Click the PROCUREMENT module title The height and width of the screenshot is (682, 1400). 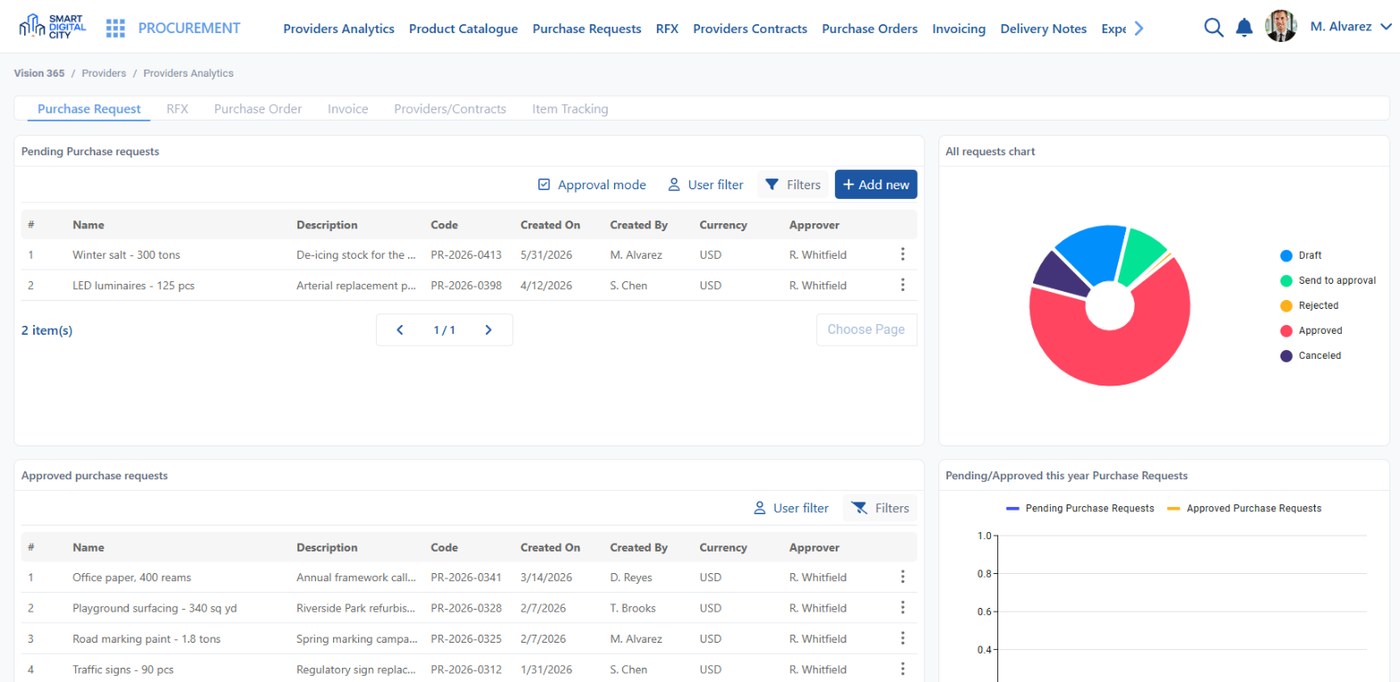coord(189,28)
